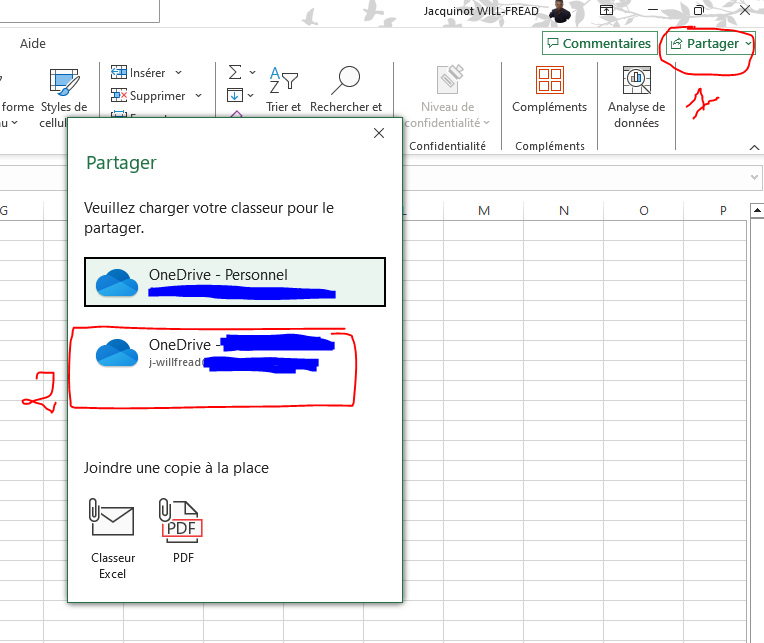The image size is (764, 643).
Task: Select column N header
Action: tap(563, 210)
